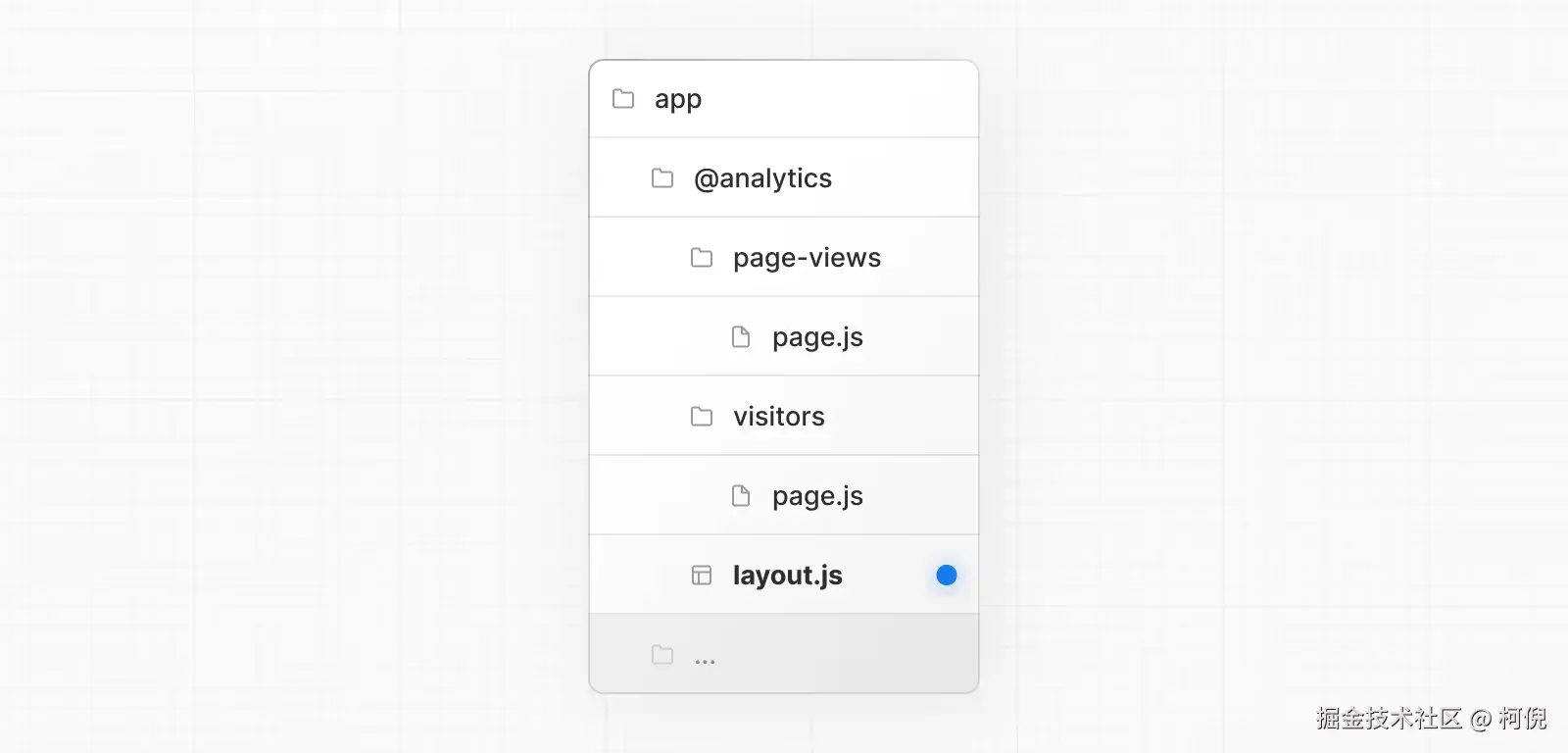1568x753 pixels.
Task: Select the app root folder label
Action: click(678, 100)
